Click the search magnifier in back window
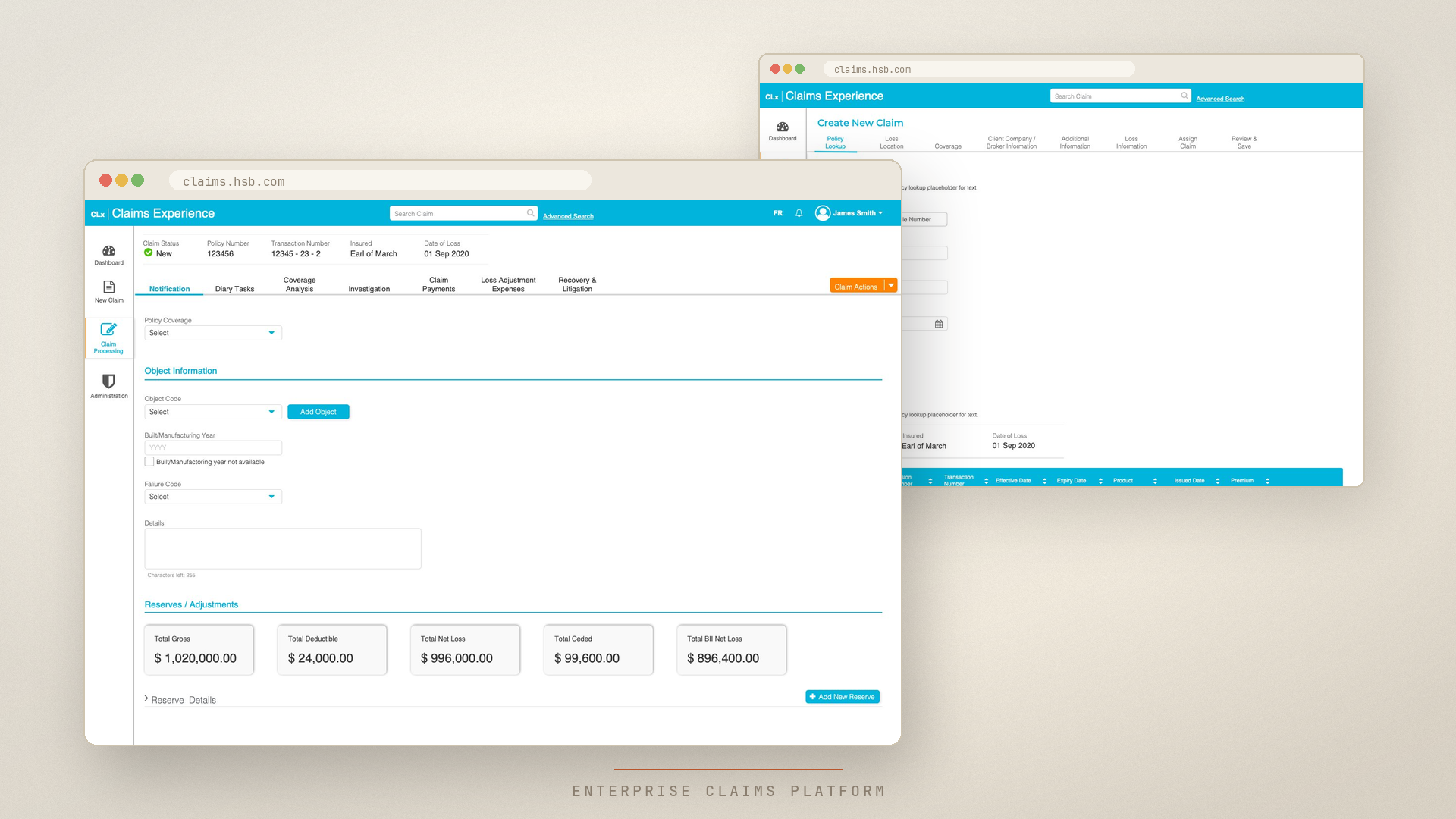This screenshot has height=819, width=1456. click(1184, 96)
